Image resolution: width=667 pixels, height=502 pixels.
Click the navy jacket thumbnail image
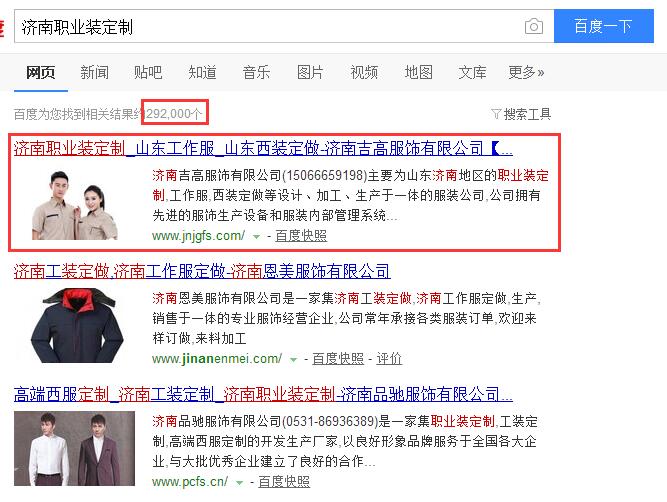point(77,326)
